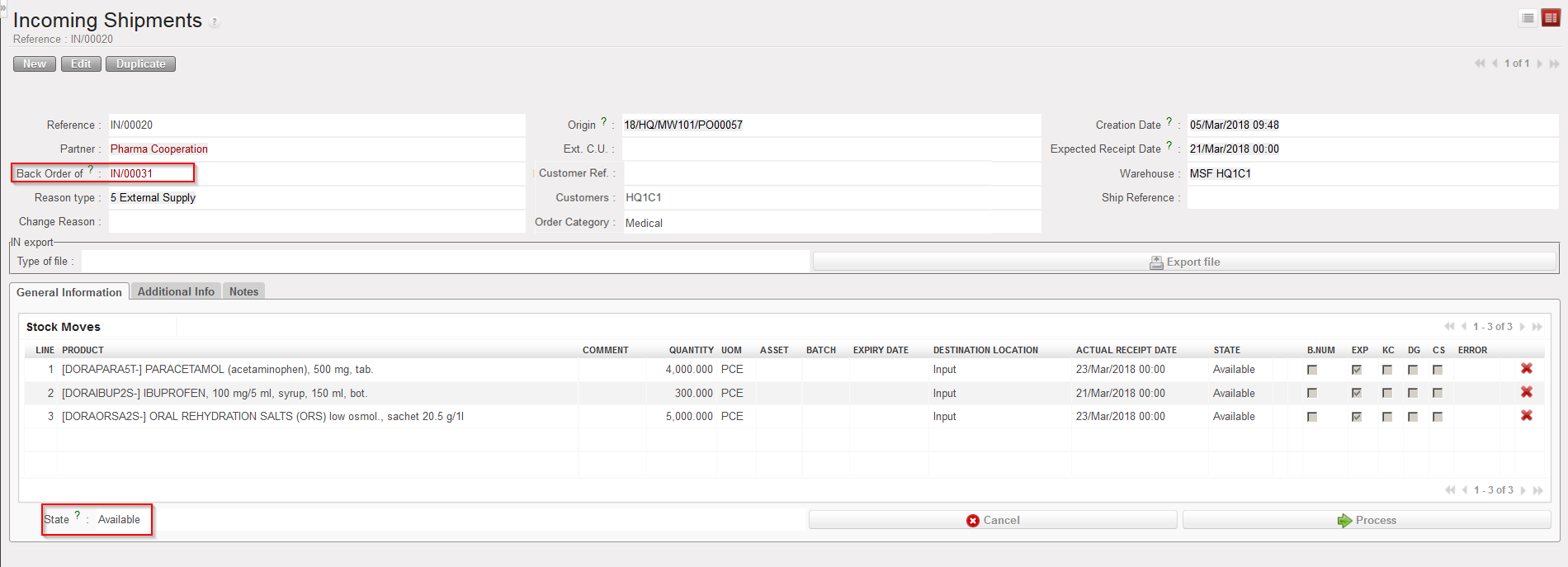Delete the Paracetamol stock move line
Screen dimensions: 1568x567
[1526, 369]
